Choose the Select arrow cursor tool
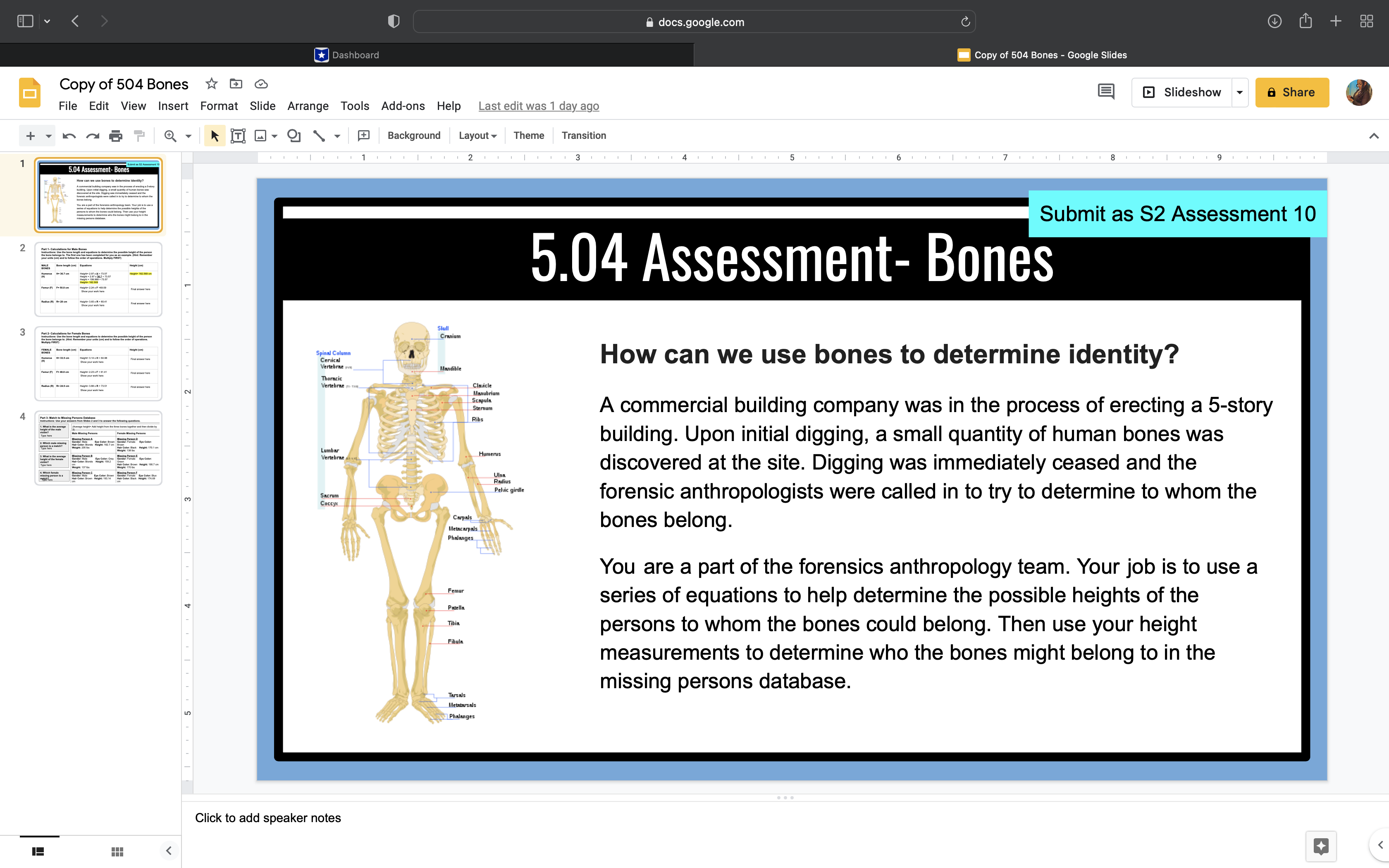 tap(215, 136)
